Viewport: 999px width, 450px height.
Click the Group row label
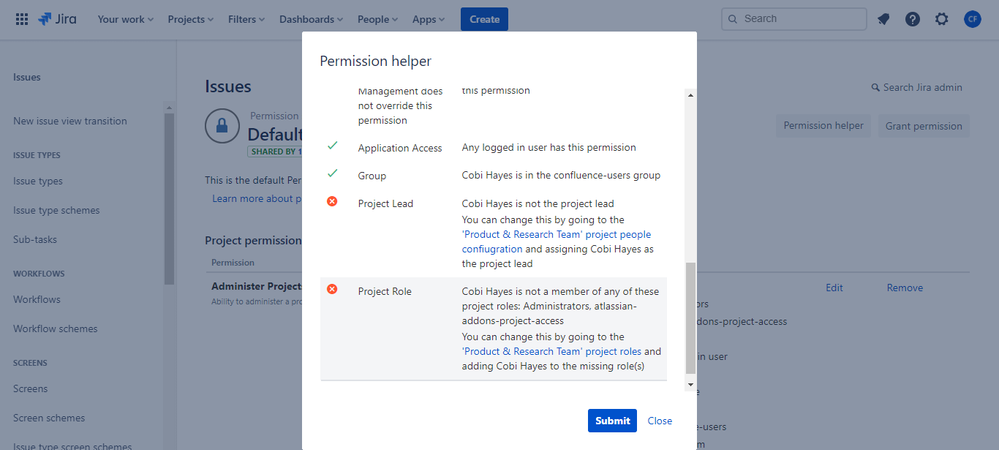(x=372, y=175)
